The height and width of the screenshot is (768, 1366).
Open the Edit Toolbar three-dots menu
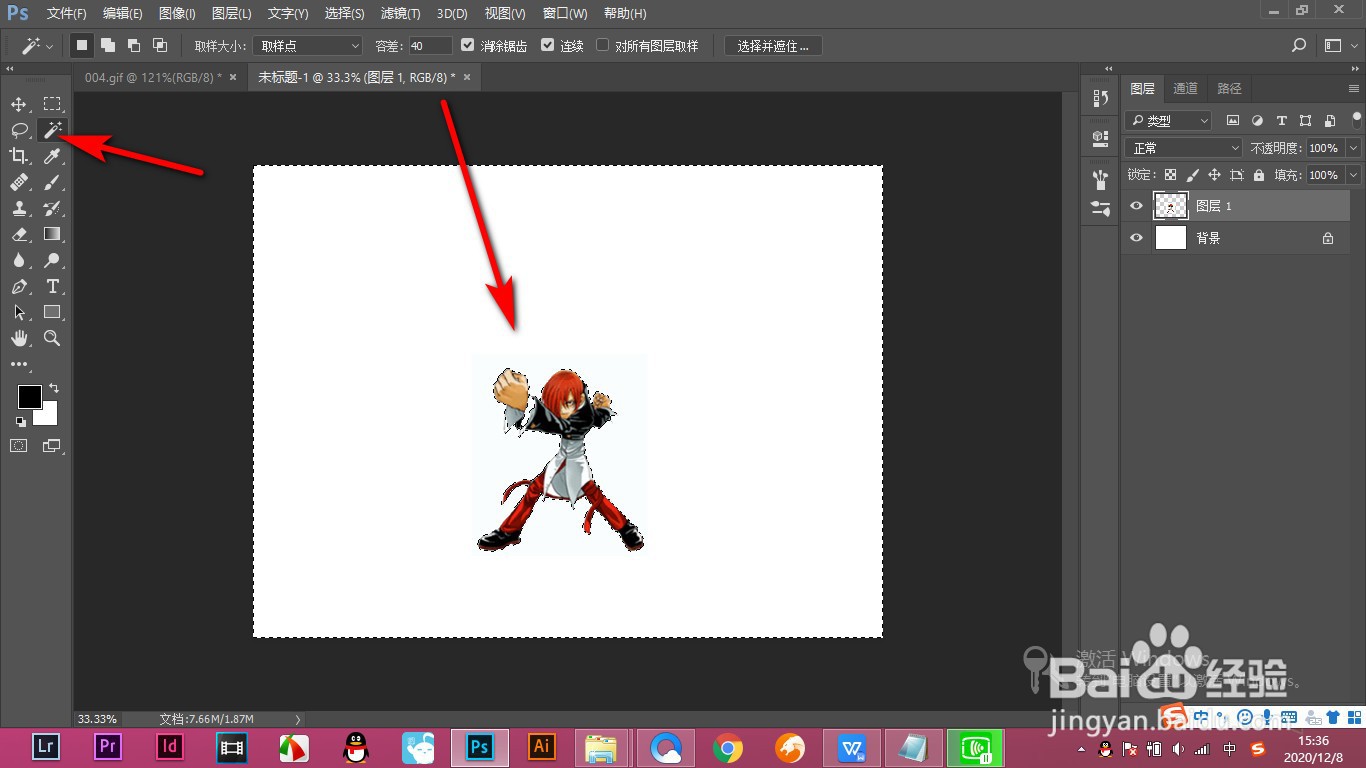point(19,364)
